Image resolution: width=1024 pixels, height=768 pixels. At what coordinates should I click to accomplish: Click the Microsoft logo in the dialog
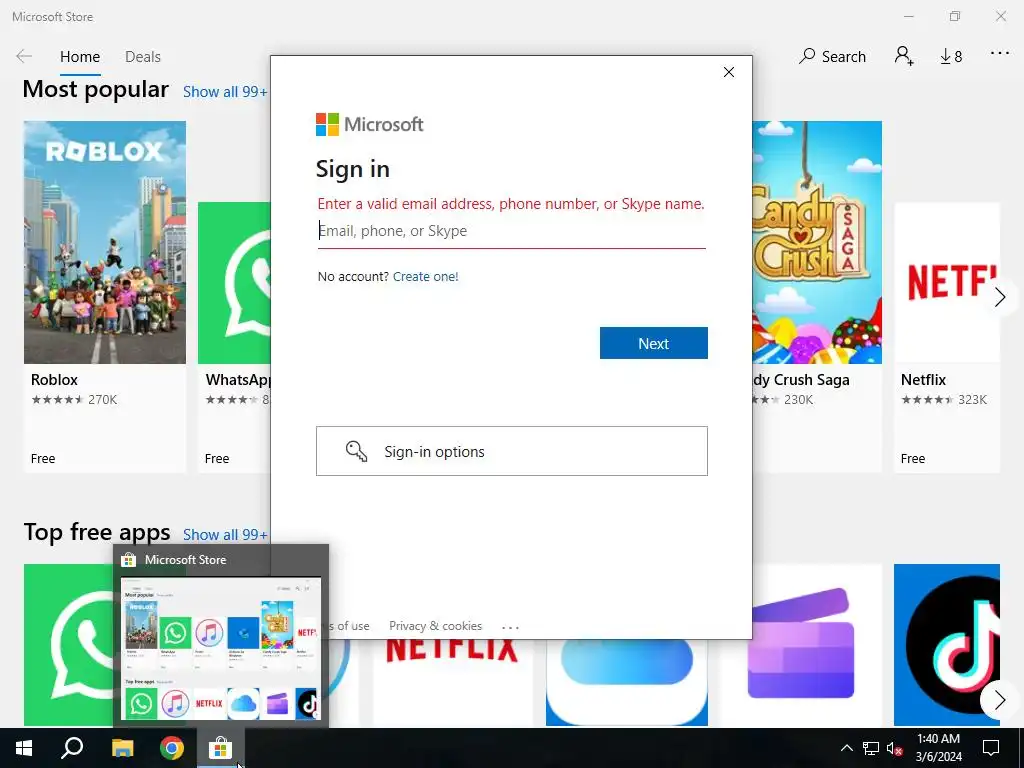[370, 124]
